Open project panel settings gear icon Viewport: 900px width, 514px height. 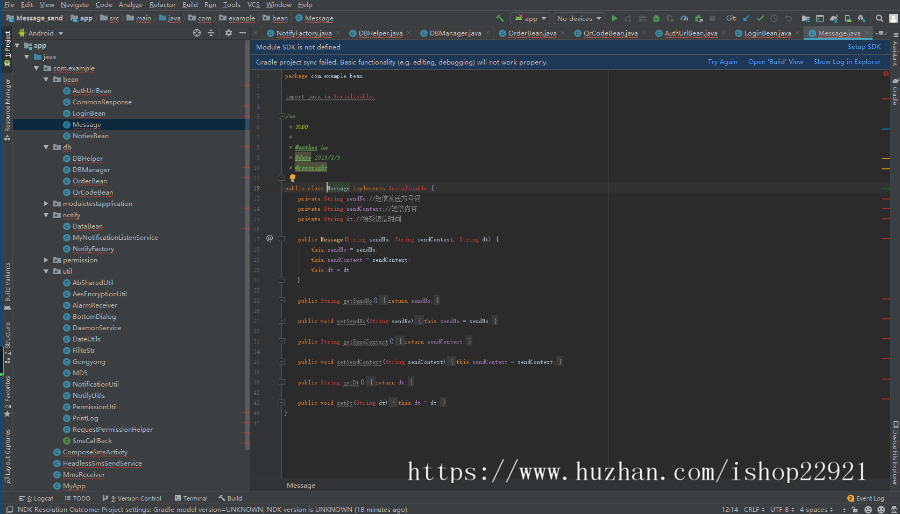coord(229,33)
